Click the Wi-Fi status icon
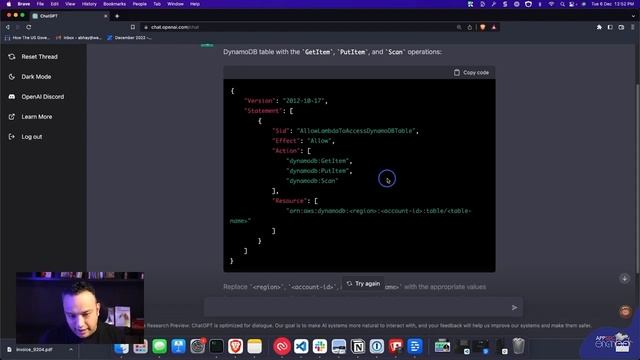This screenshot has height=360, width=640. pyautogui.click(x=551, y=4)
